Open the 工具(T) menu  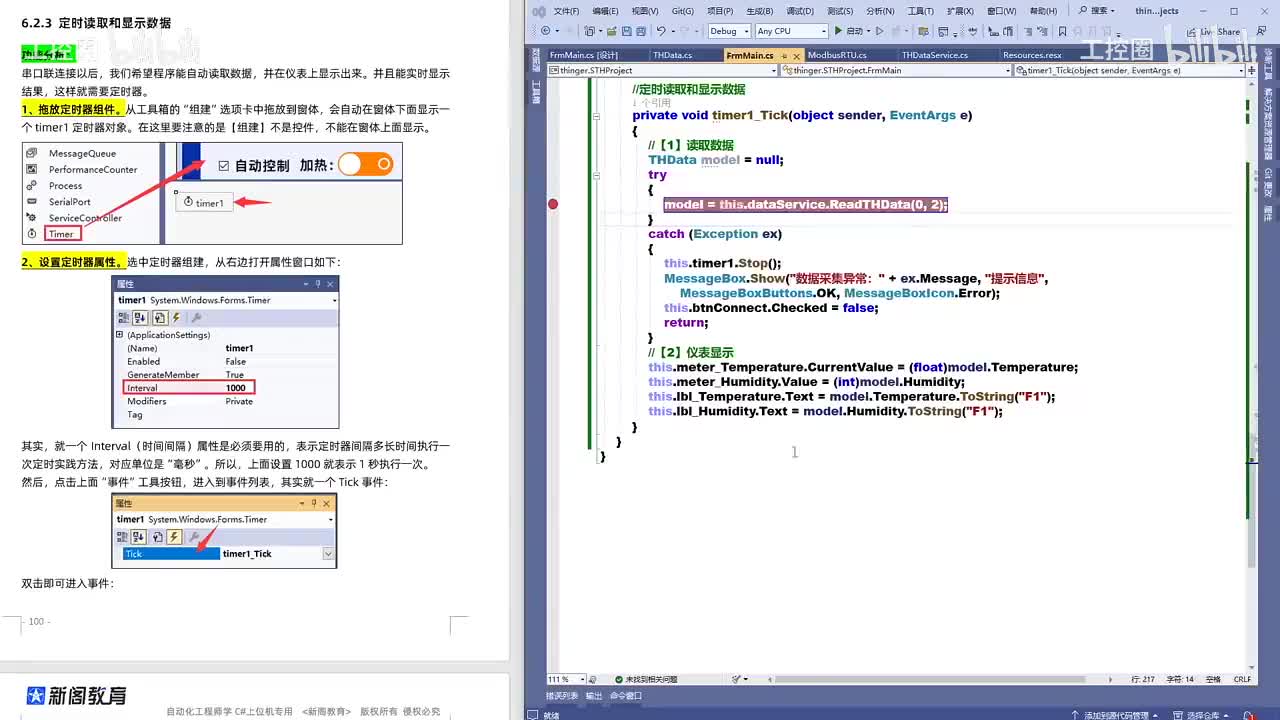pos(920,11)
